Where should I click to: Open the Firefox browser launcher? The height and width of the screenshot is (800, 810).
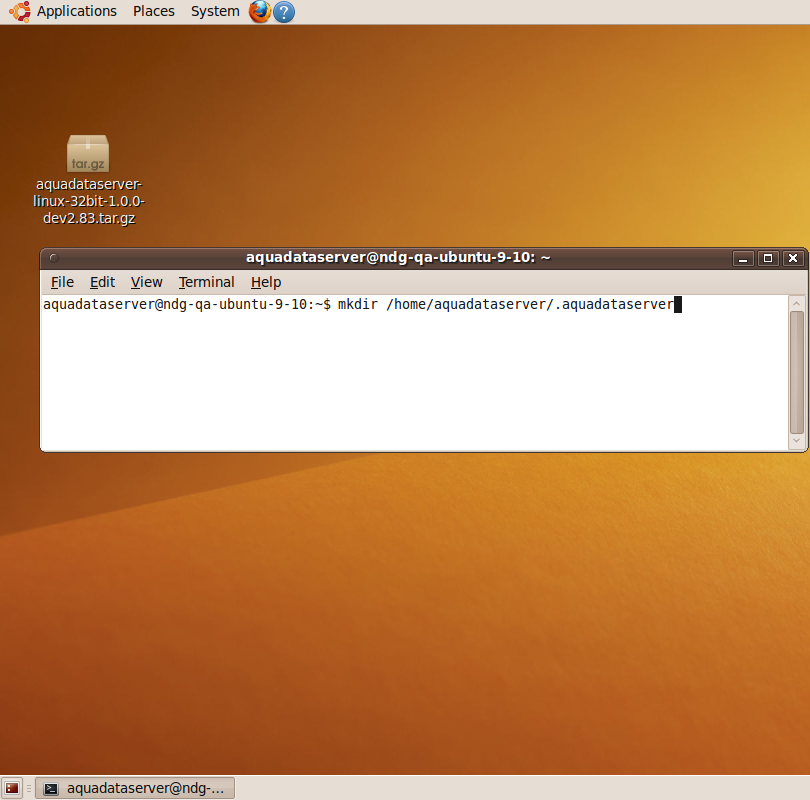[x=260, y=11]
